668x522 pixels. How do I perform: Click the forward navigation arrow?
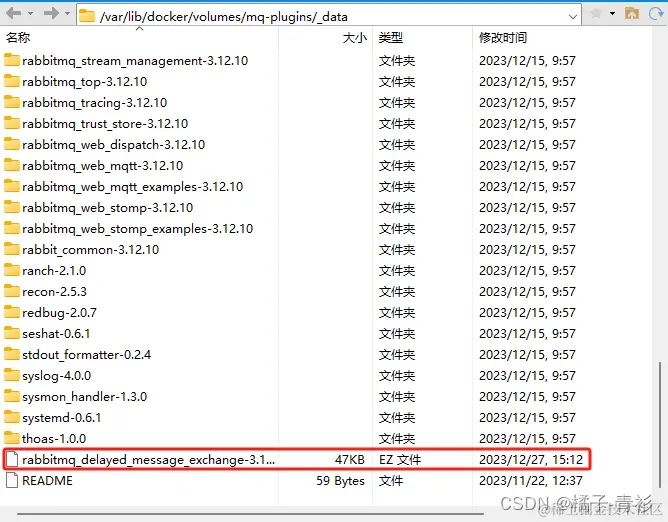pos(51,14)
